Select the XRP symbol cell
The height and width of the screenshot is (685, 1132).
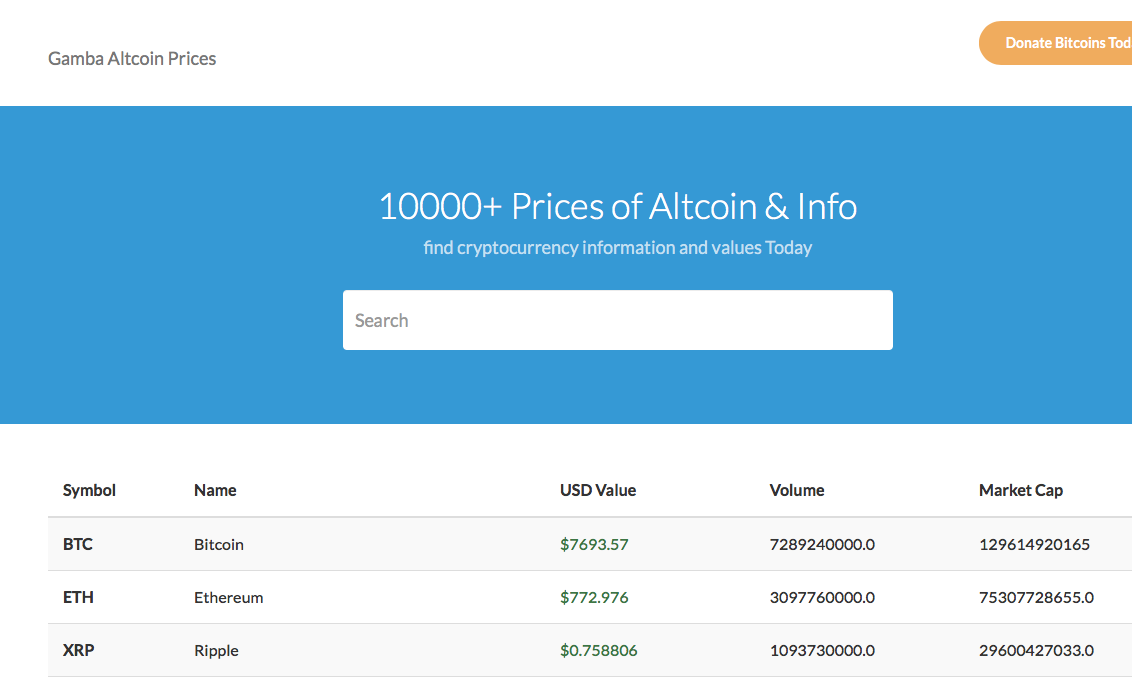(x=78, y=651)
